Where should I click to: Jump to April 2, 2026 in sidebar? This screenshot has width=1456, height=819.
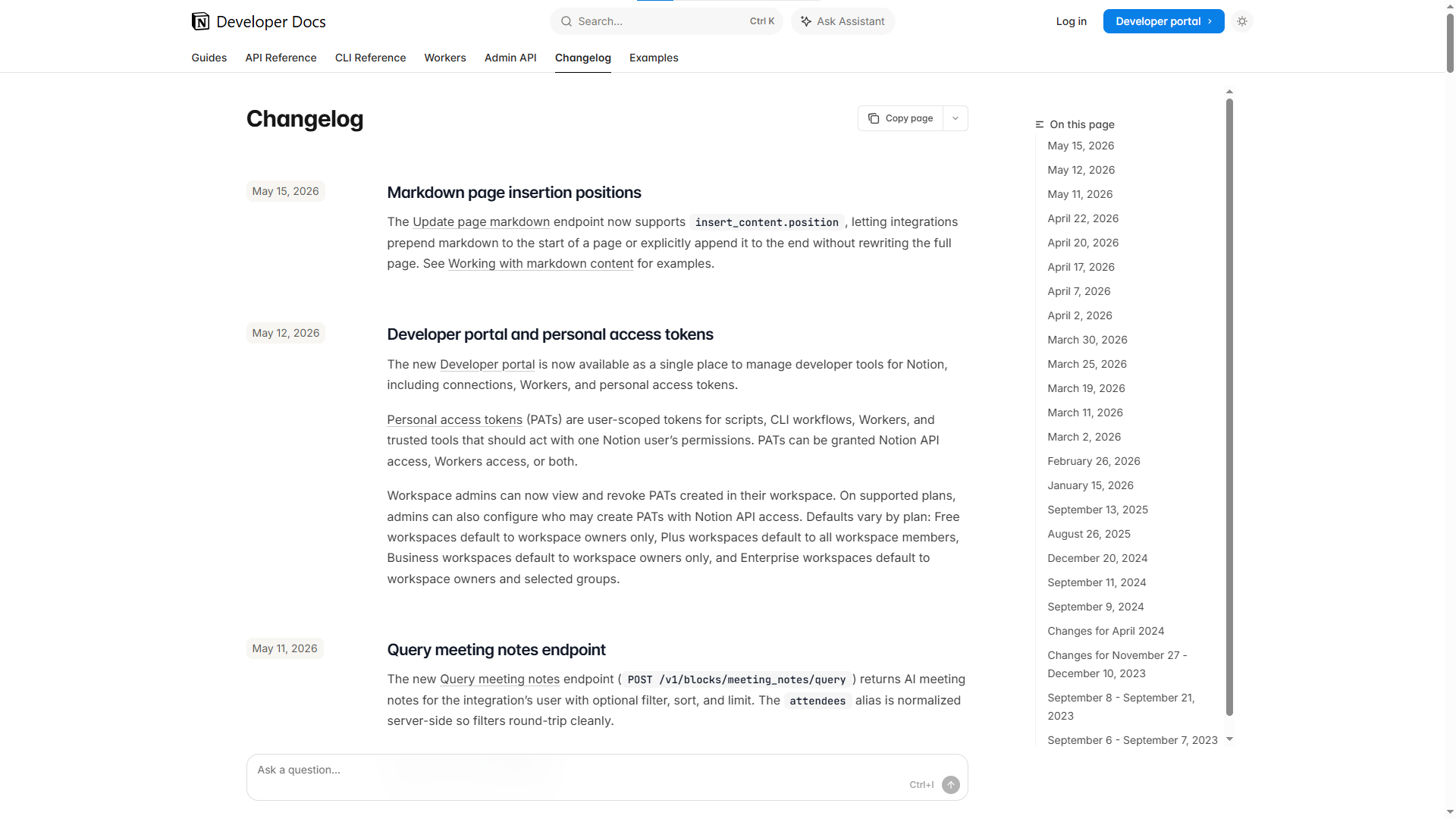[1080, 315]
